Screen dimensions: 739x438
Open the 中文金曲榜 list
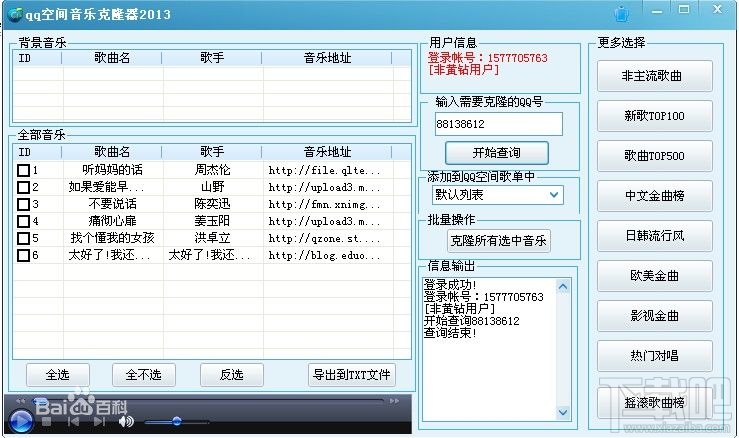654,196
